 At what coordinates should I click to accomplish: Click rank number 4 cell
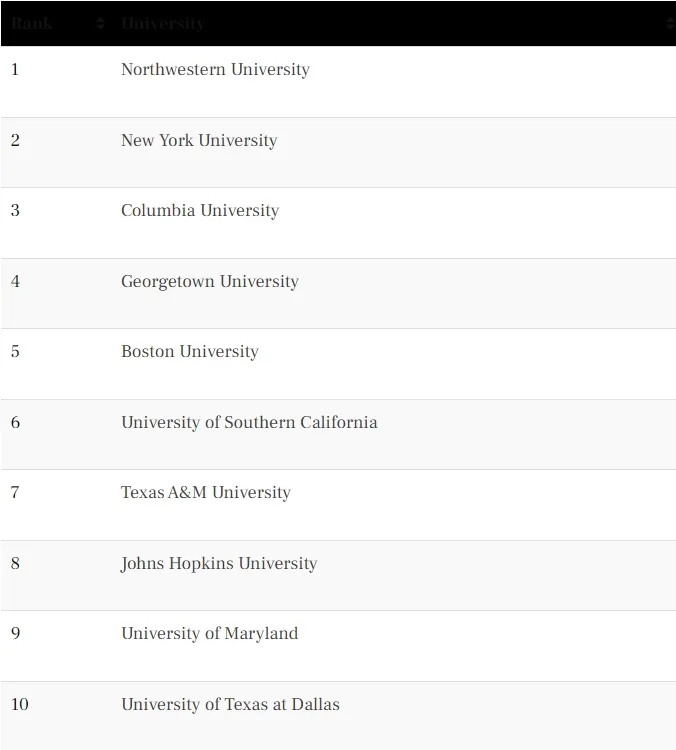coord(15,281)
